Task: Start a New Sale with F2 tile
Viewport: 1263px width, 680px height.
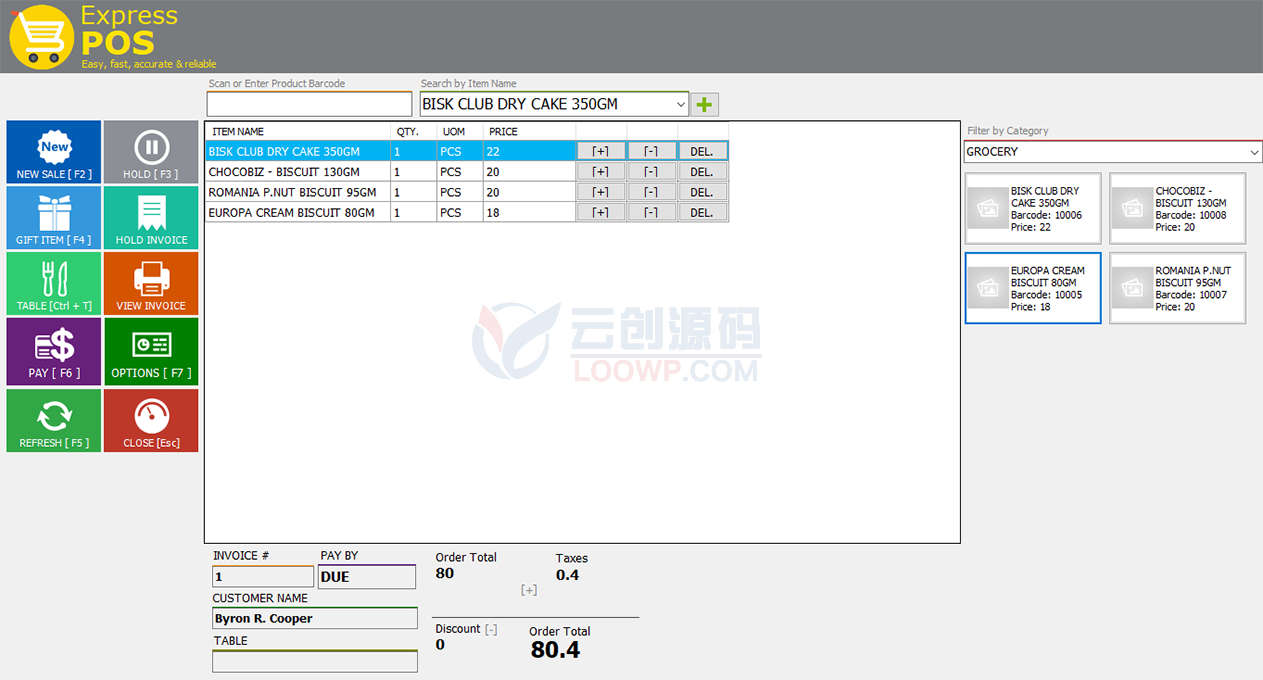Action: click(x=54, y=152)
